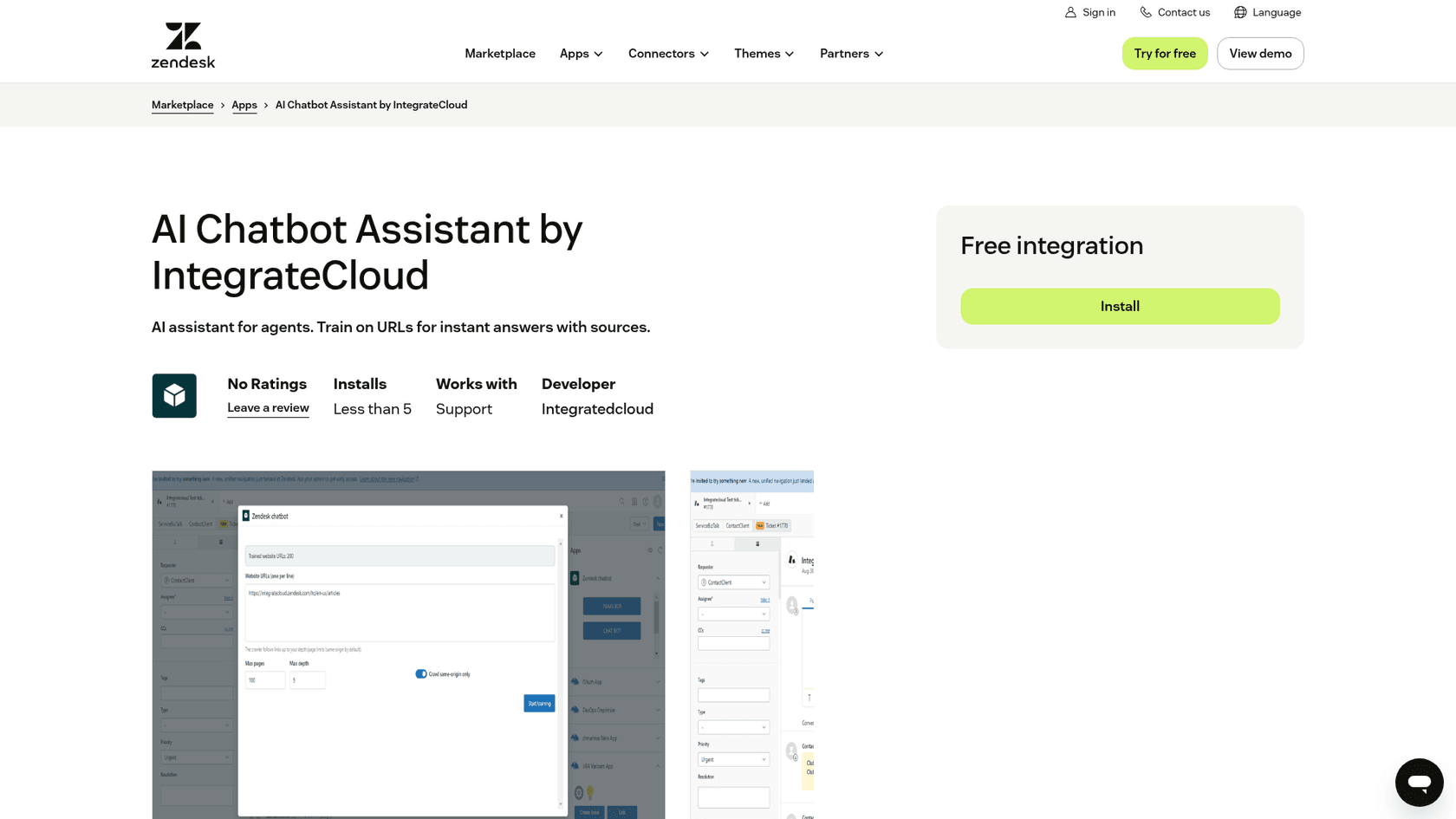
Task: Click the 'Free integration' heading
Action: pyautogui.click(x=1051, y=246)
